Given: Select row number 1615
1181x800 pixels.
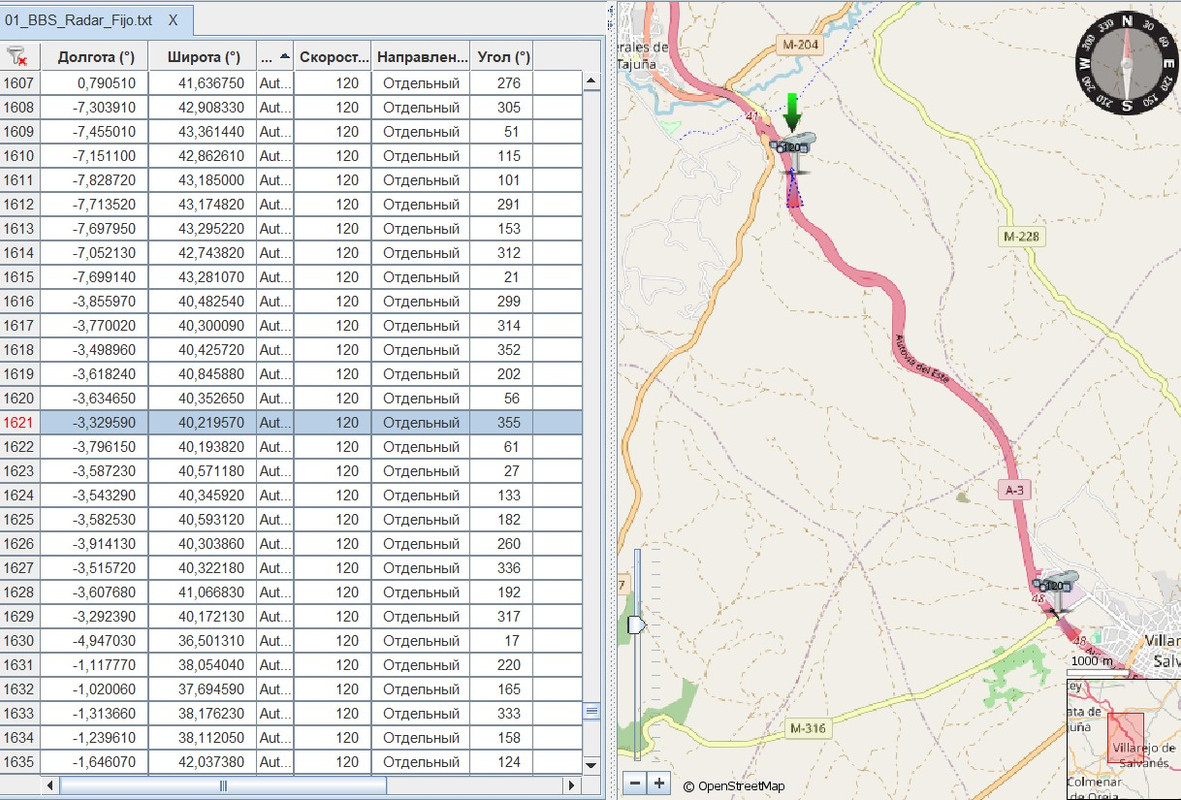Looking at the screenshot, I should 20,277.
